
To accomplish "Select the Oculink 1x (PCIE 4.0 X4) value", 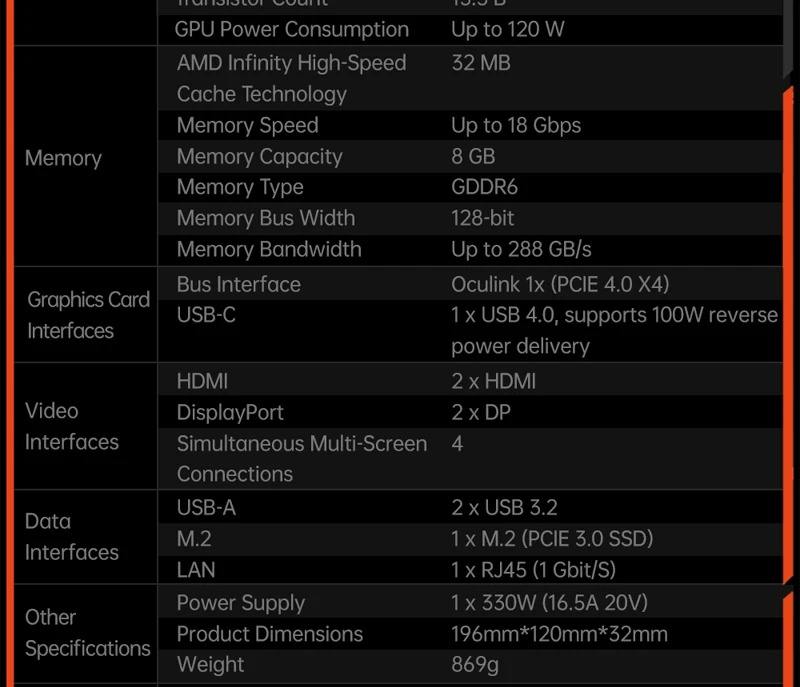I will click(x=560, y=285).
